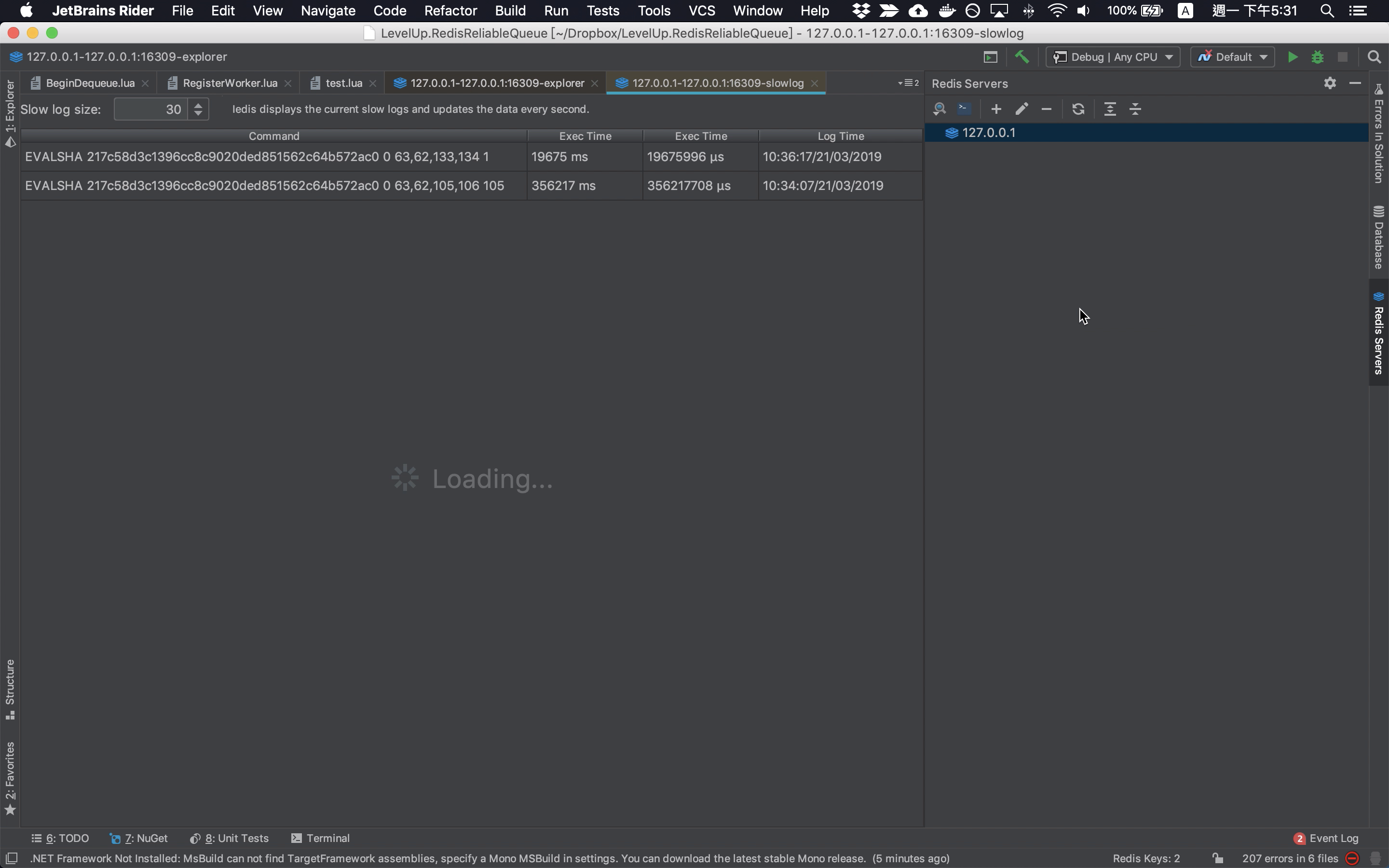Collapse all nodes in Redis Servers

1135,109
